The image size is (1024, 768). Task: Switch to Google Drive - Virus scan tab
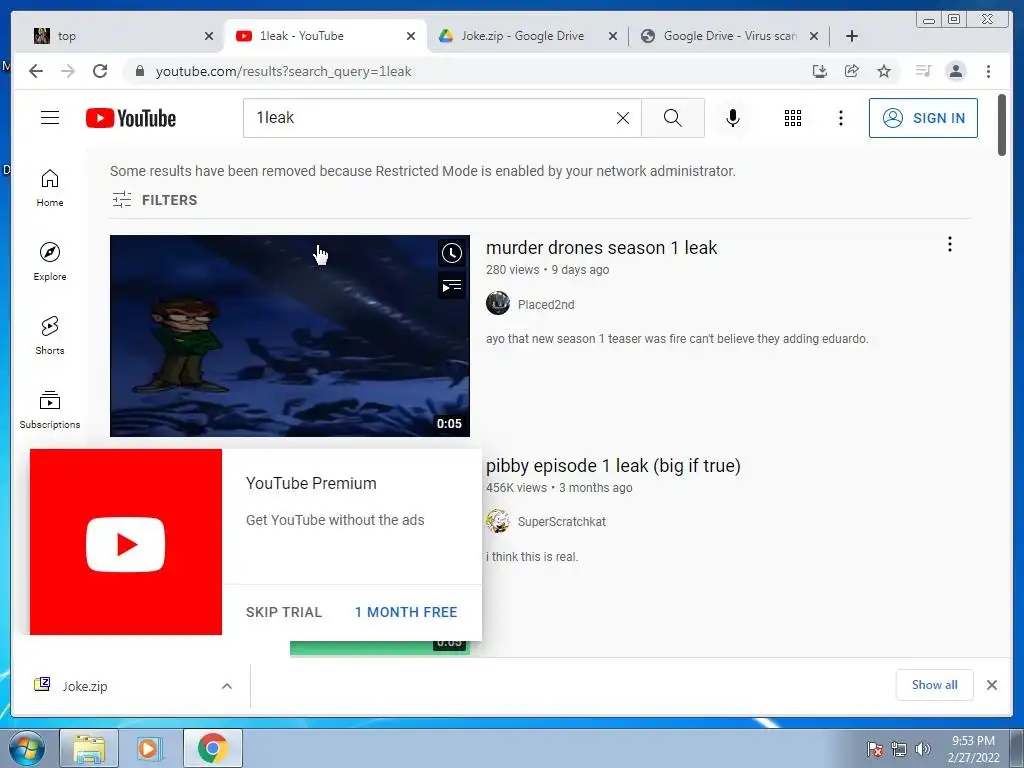(x=729, y=36)
